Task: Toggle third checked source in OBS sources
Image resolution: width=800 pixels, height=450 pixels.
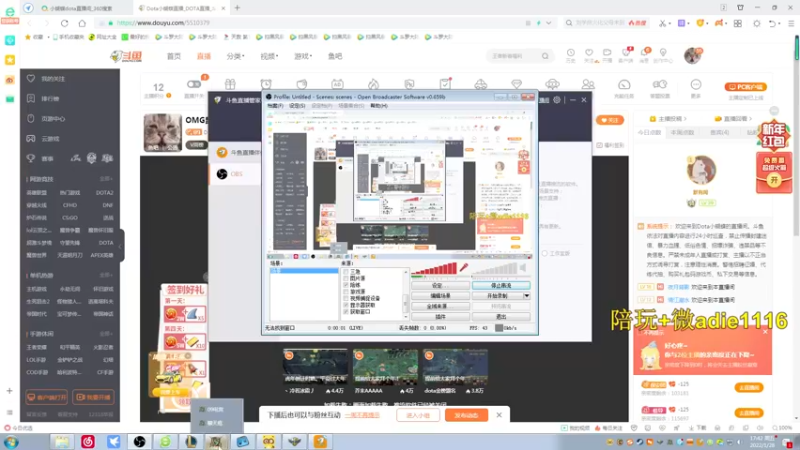Action: pyautogui.click(x=345, y=285)
